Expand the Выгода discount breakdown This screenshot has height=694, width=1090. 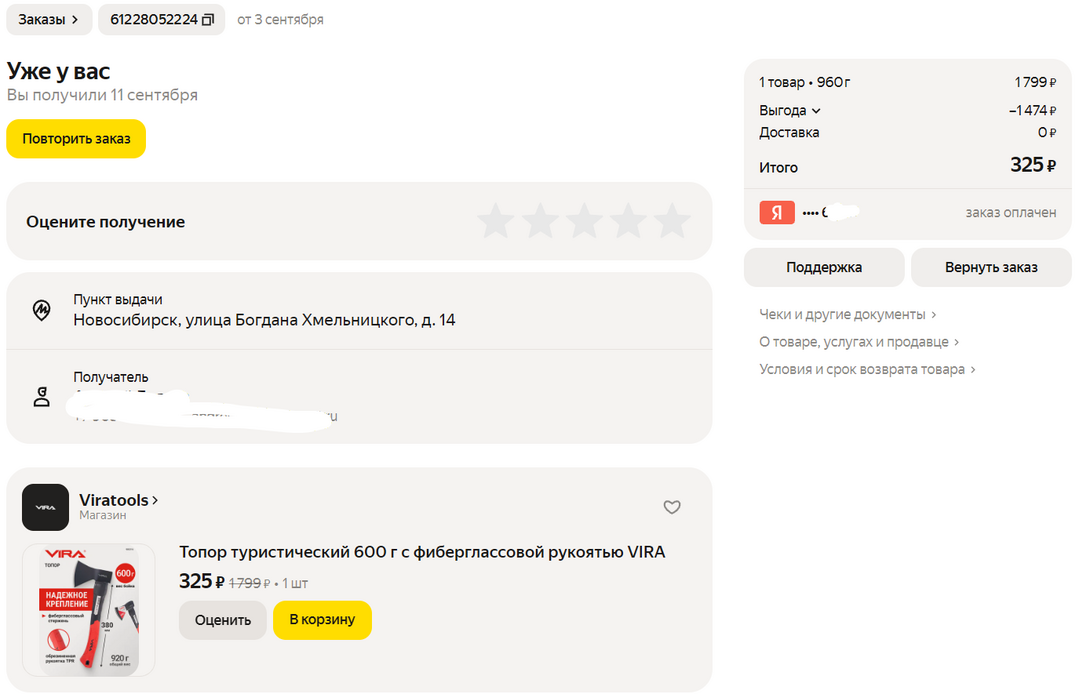[x=790, y=111]
